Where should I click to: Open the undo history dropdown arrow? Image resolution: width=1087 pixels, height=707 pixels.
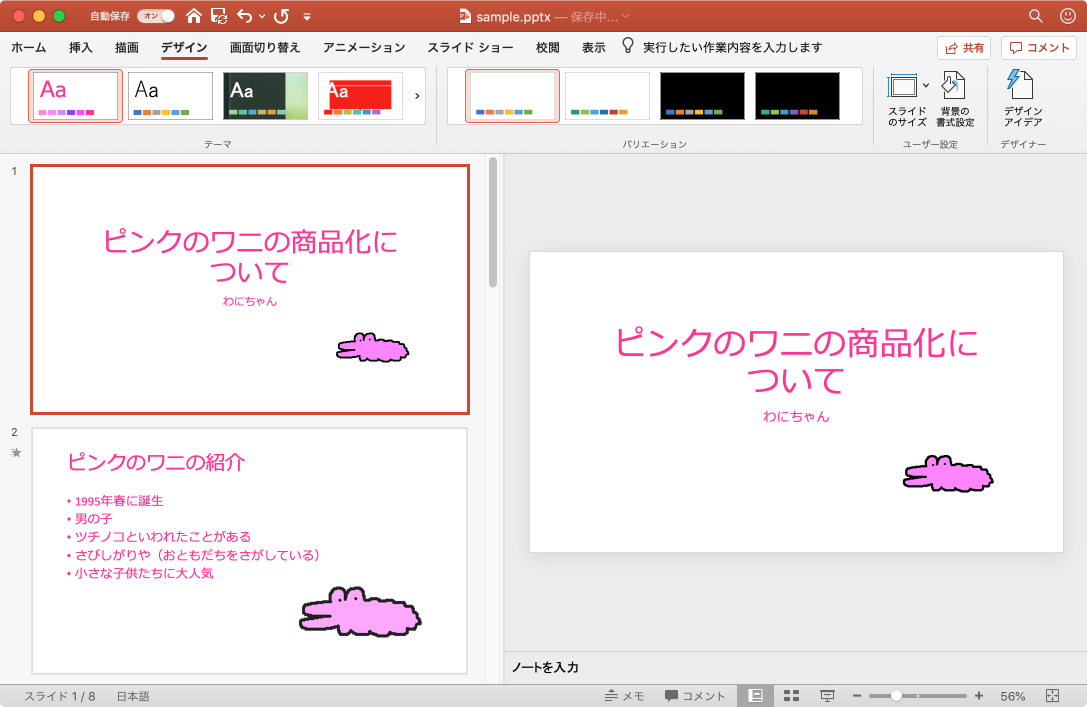[262, 17]
